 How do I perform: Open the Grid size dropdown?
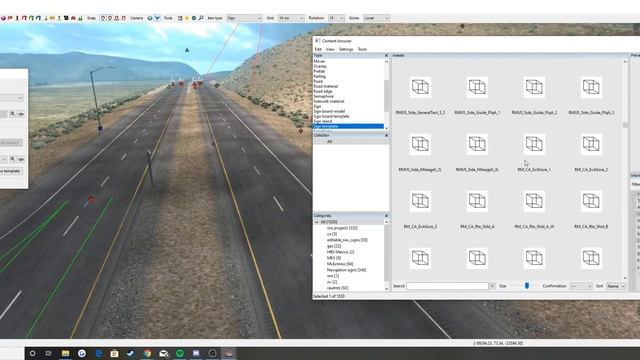point(291,18)
